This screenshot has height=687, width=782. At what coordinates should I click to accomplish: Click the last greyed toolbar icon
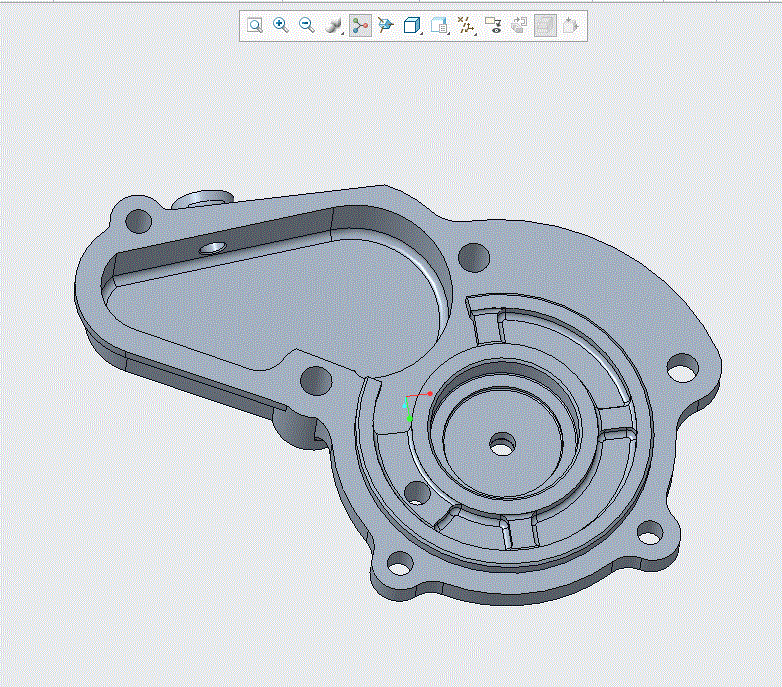(x=571, y=25)
